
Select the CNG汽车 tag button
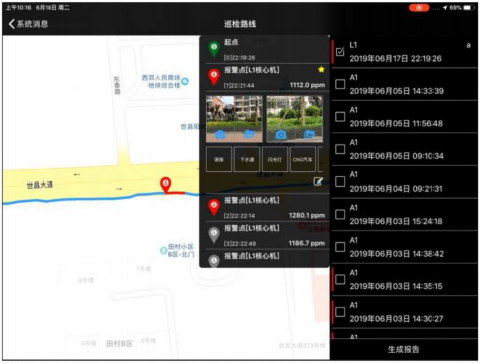coord(303,159)
